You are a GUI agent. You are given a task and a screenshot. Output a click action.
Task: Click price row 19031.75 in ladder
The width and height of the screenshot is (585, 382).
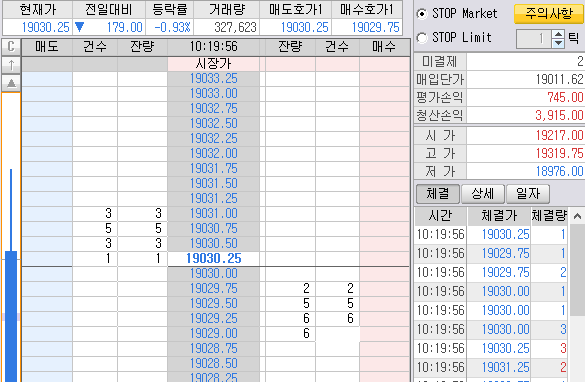pyautogui.click(x=213, y=169)
